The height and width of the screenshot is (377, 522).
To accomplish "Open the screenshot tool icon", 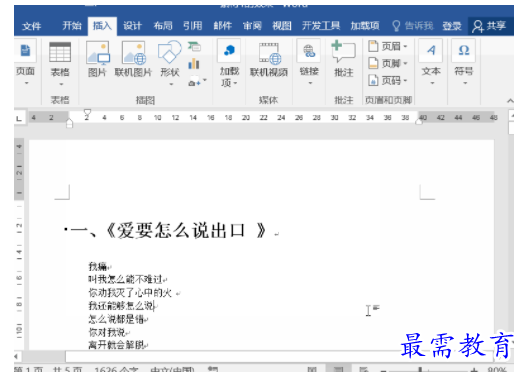I will [x=195, y=81].
